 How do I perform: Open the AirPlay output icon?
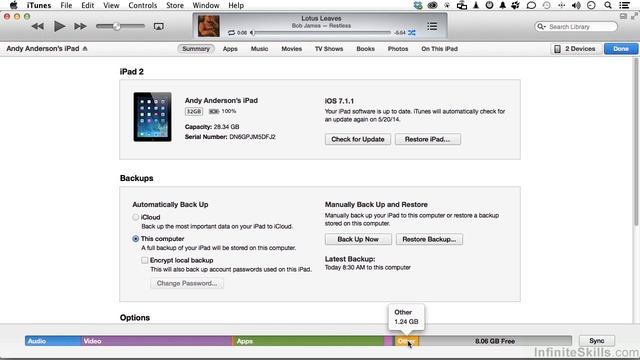pyautogui.click(x=159, y=27)
